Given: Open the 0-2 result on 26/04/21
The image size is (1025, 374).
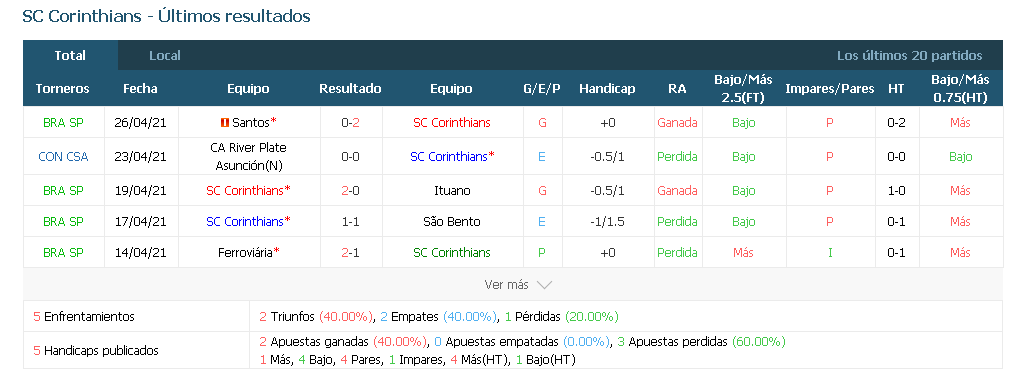Looking at the screenshot, I should coord(350,122).
